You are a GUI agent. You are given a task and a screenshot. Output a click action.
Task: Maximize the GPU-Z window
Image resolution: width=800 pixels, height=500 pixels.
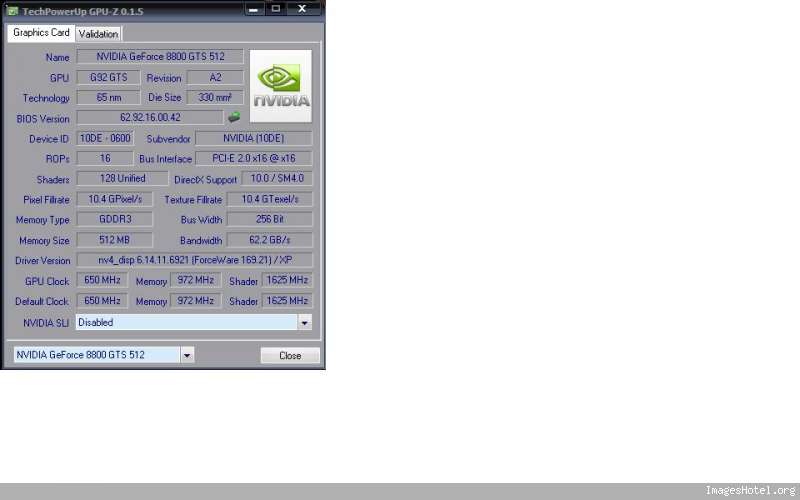point(275,8)
